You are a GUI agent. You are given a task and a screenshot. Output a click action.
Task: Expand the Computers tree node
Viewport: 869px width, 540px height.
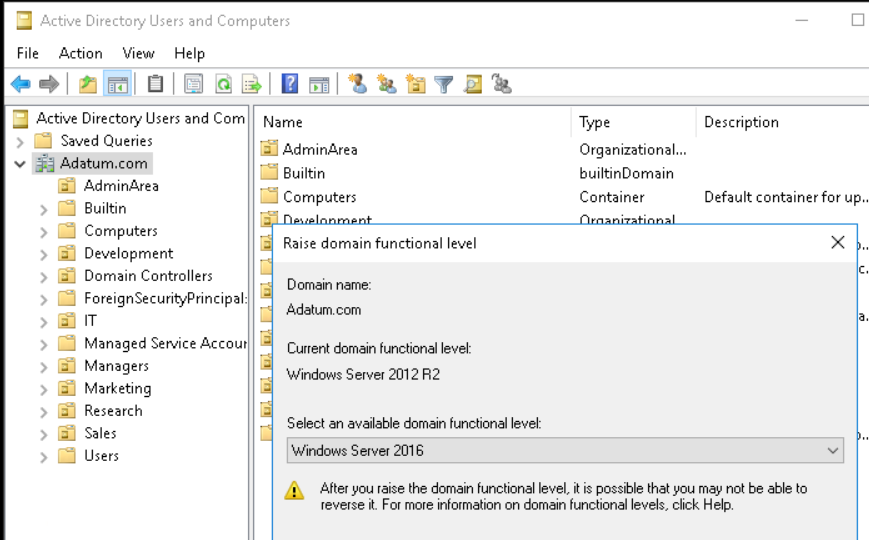[x=44, y=232]
